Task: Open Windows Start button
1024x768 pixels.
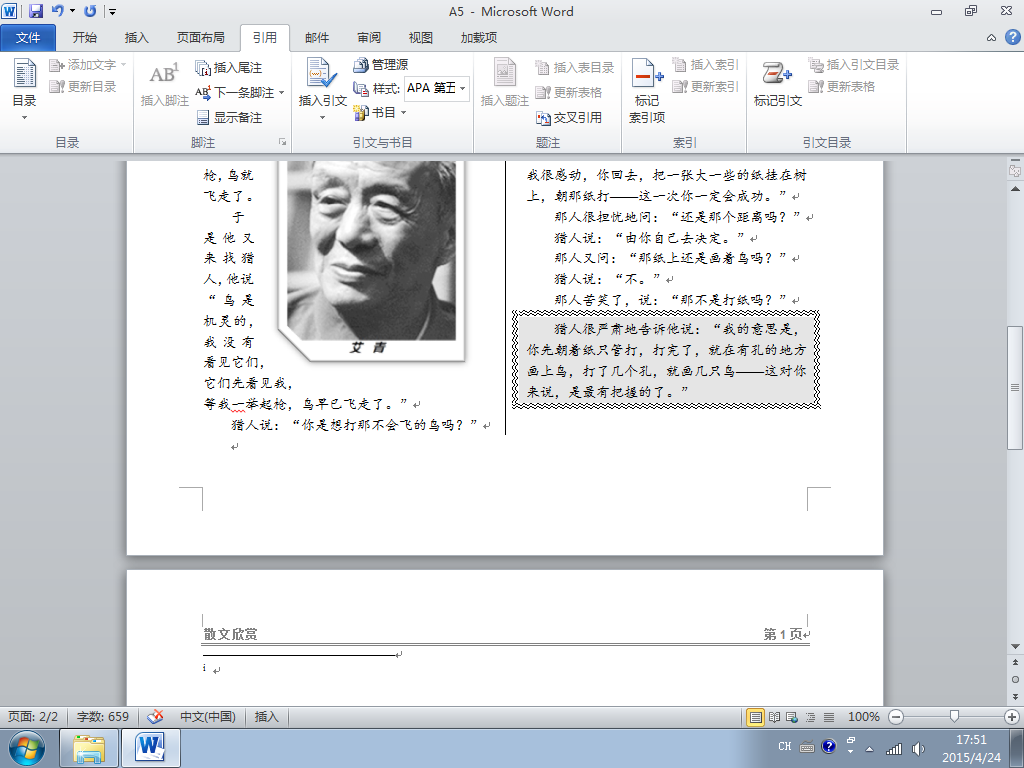Action: [27, 748]
